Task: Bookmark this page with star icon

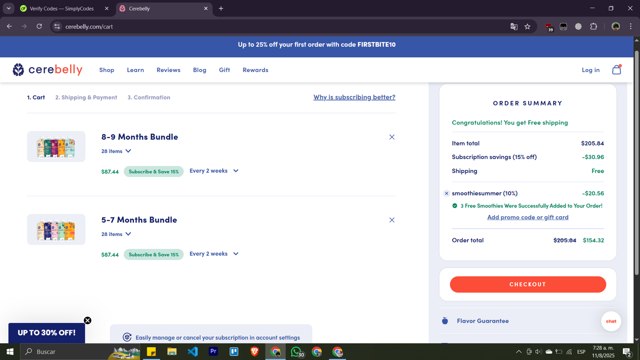Action: [527, 27]
